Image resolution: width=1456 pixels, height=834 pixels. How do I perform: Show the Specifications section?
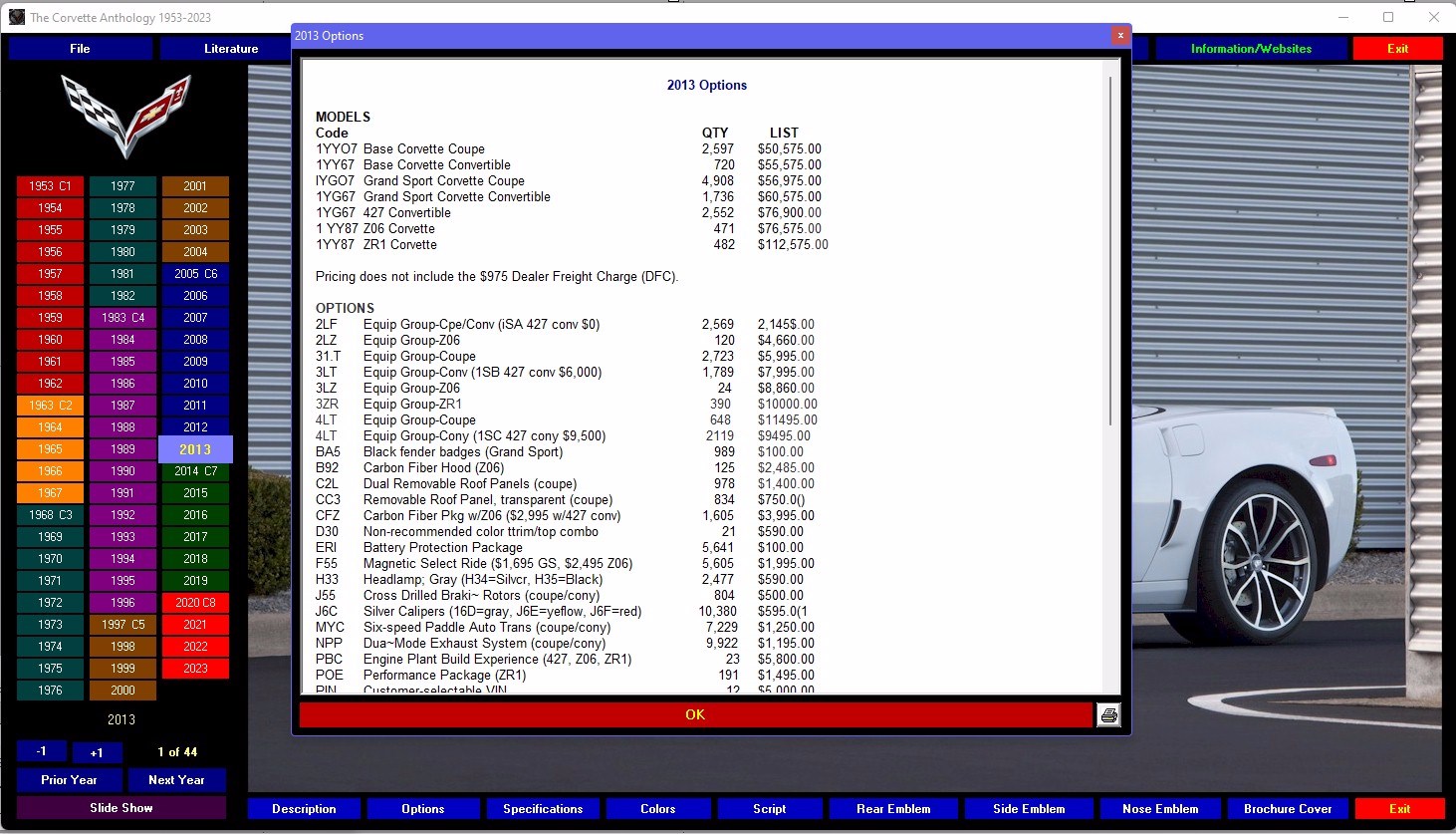(x=543, y=809)
